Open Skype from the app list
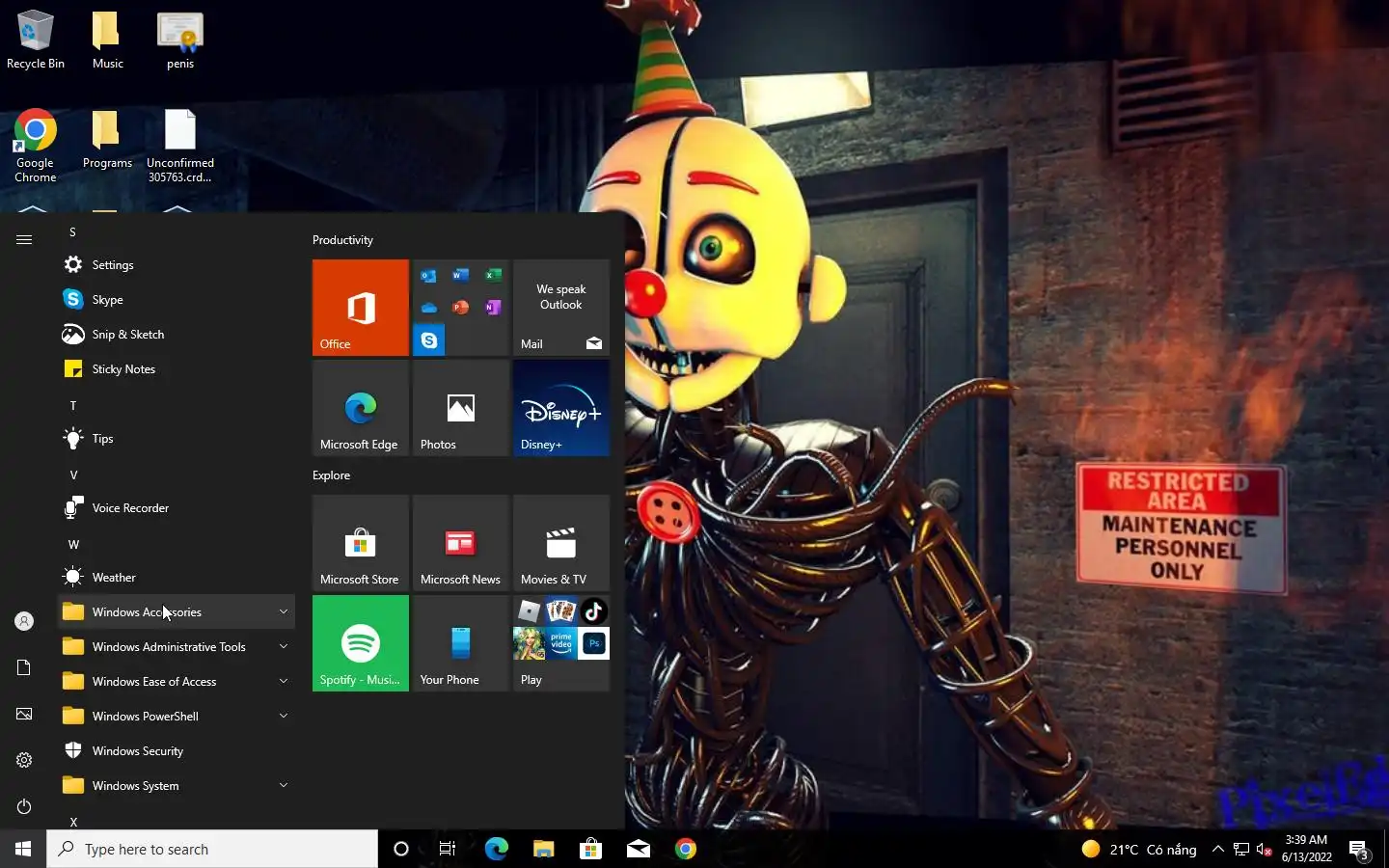1389x868 pixels. tap(177, 300)
